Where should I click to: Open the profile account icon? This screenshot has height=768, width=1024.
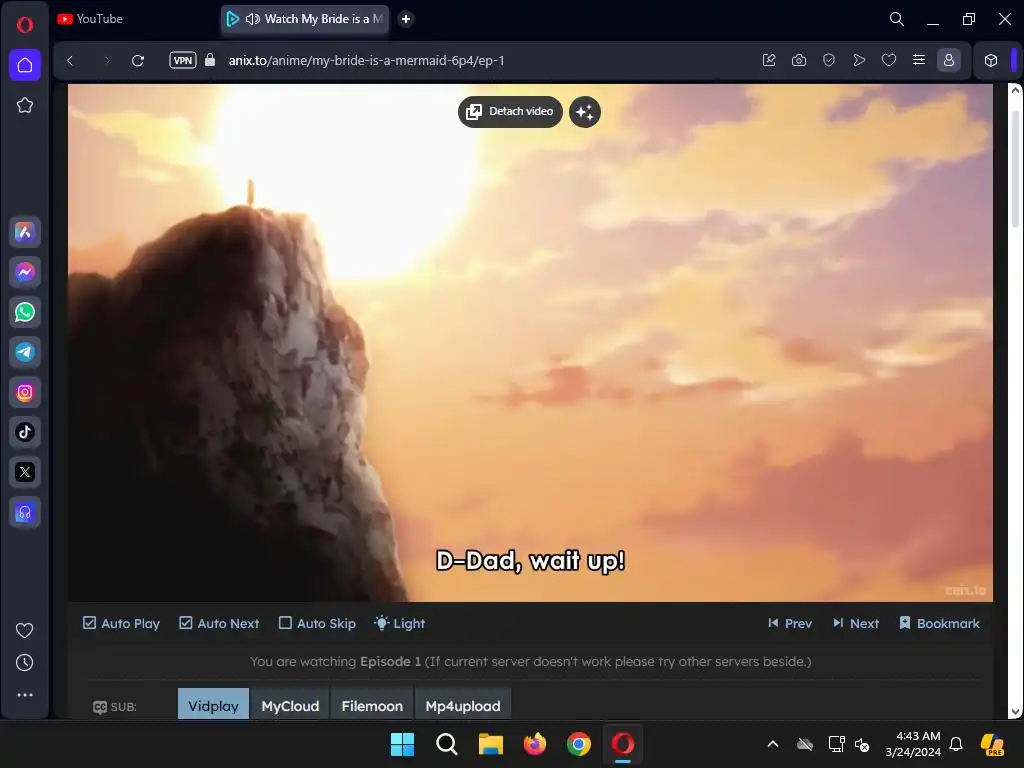pyautogui.click(x=949, y=60)
